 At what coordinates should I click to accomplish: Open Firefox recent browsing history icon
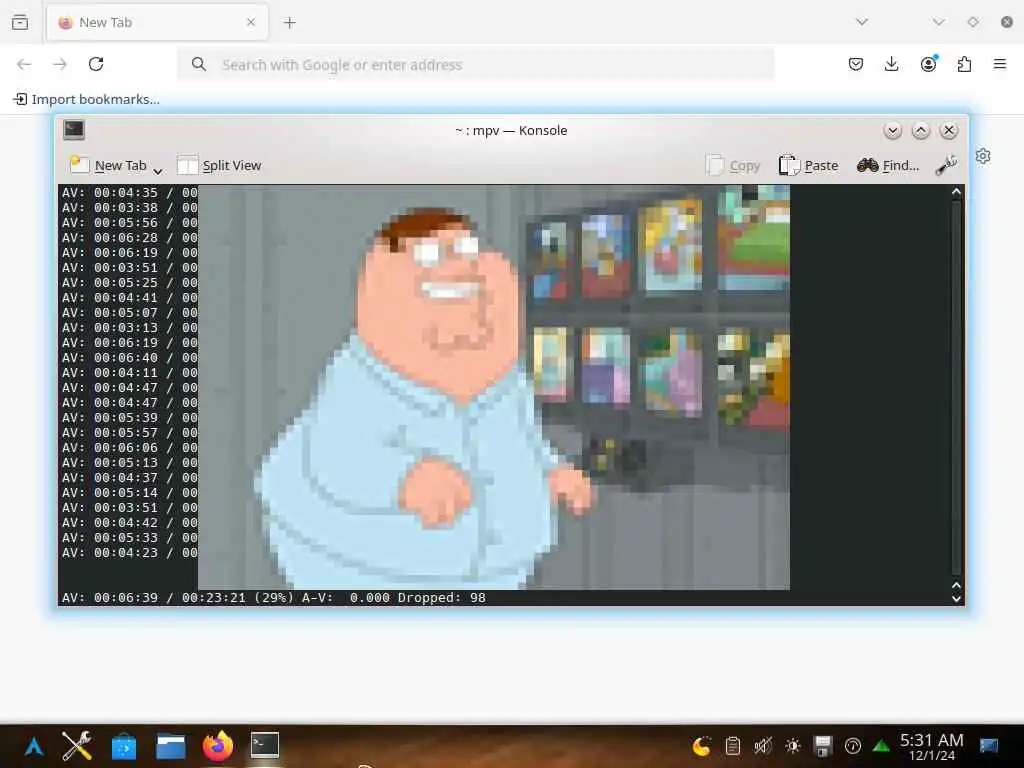[x=20, y=22]
